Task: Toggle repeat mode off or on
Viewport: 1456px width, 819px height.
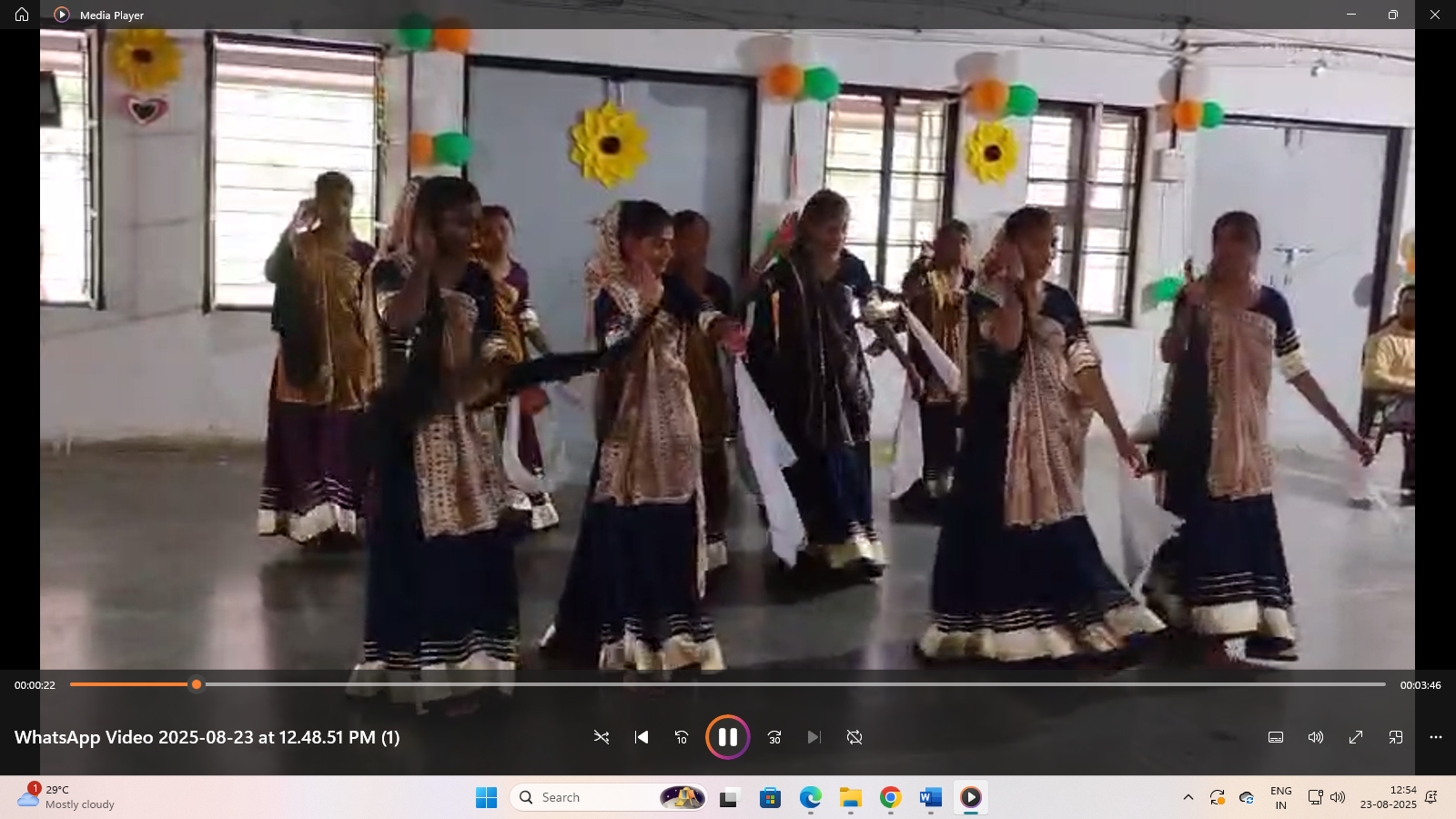Action: pyautogui.click(x=854, y=737)
